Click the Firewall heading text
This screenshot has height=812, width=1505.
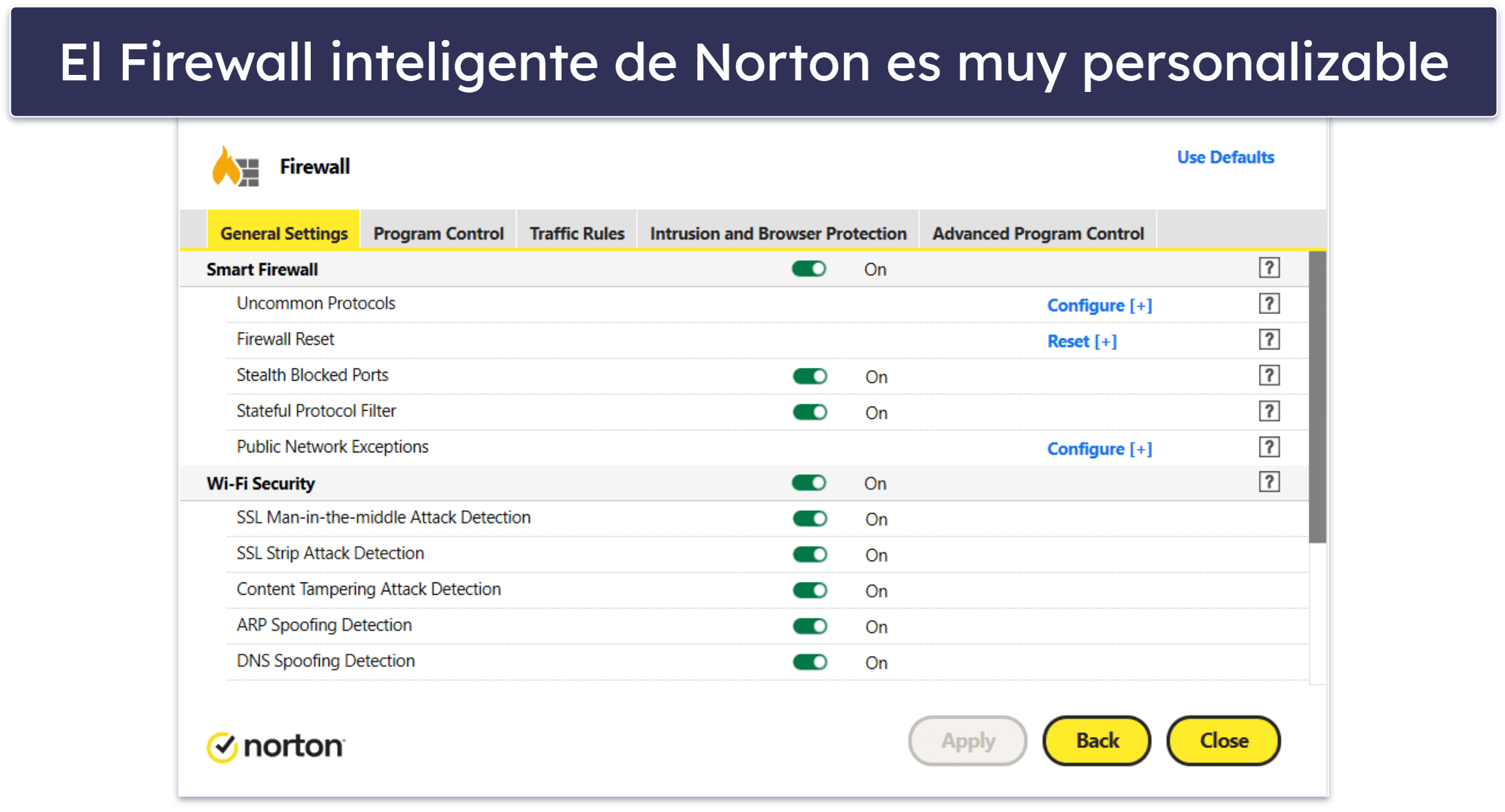coord(314,166)
